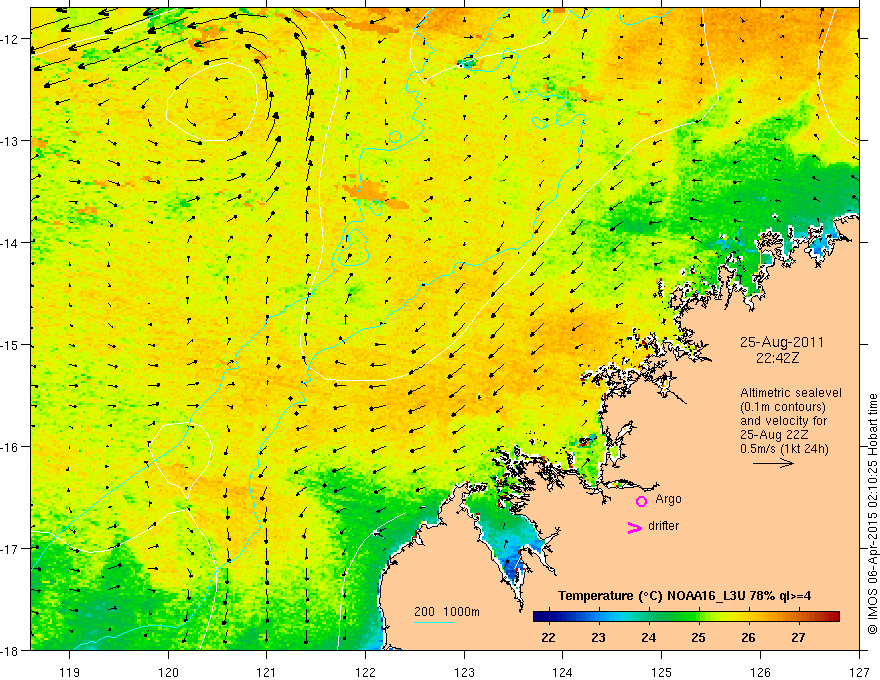Click the colorbar value 23

[598, 637]
